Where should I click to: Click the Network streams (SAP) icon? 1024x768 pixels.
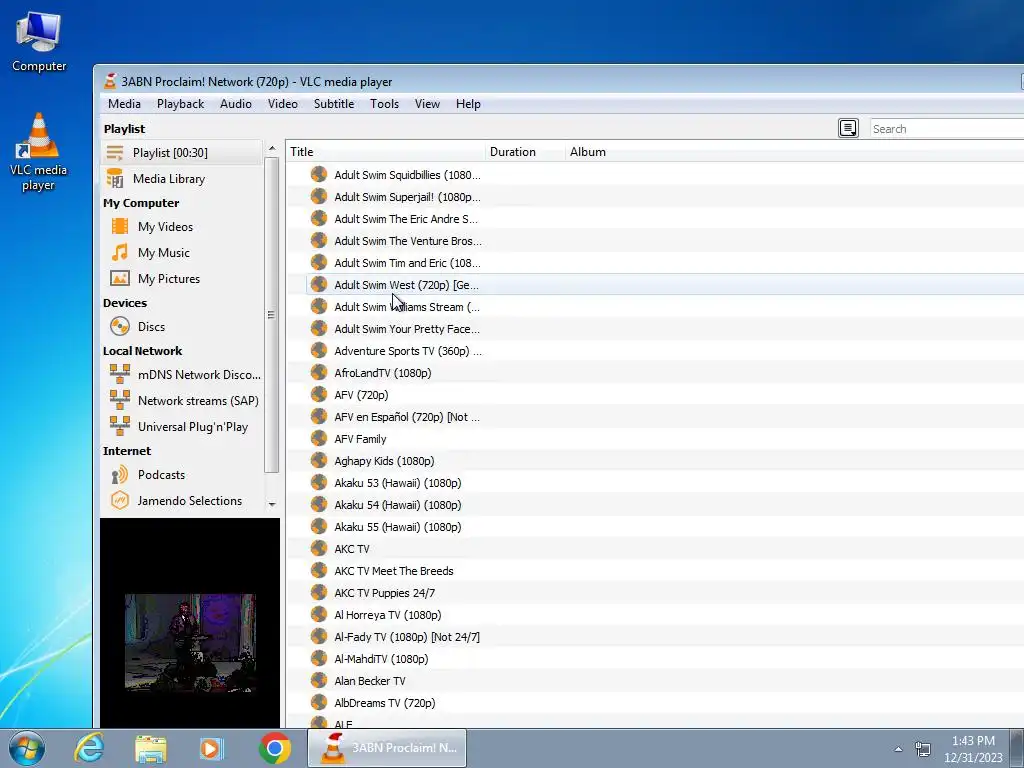pos(120,400)
